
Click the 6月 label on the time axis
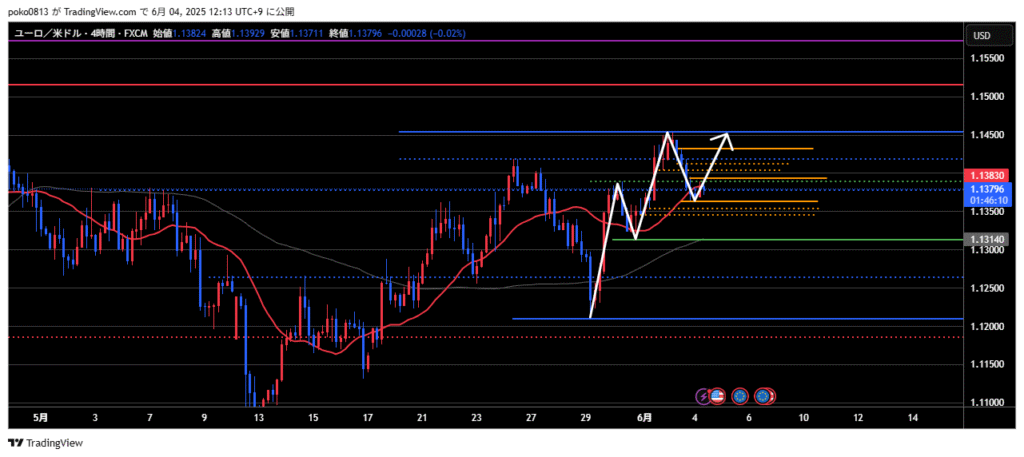646,417
